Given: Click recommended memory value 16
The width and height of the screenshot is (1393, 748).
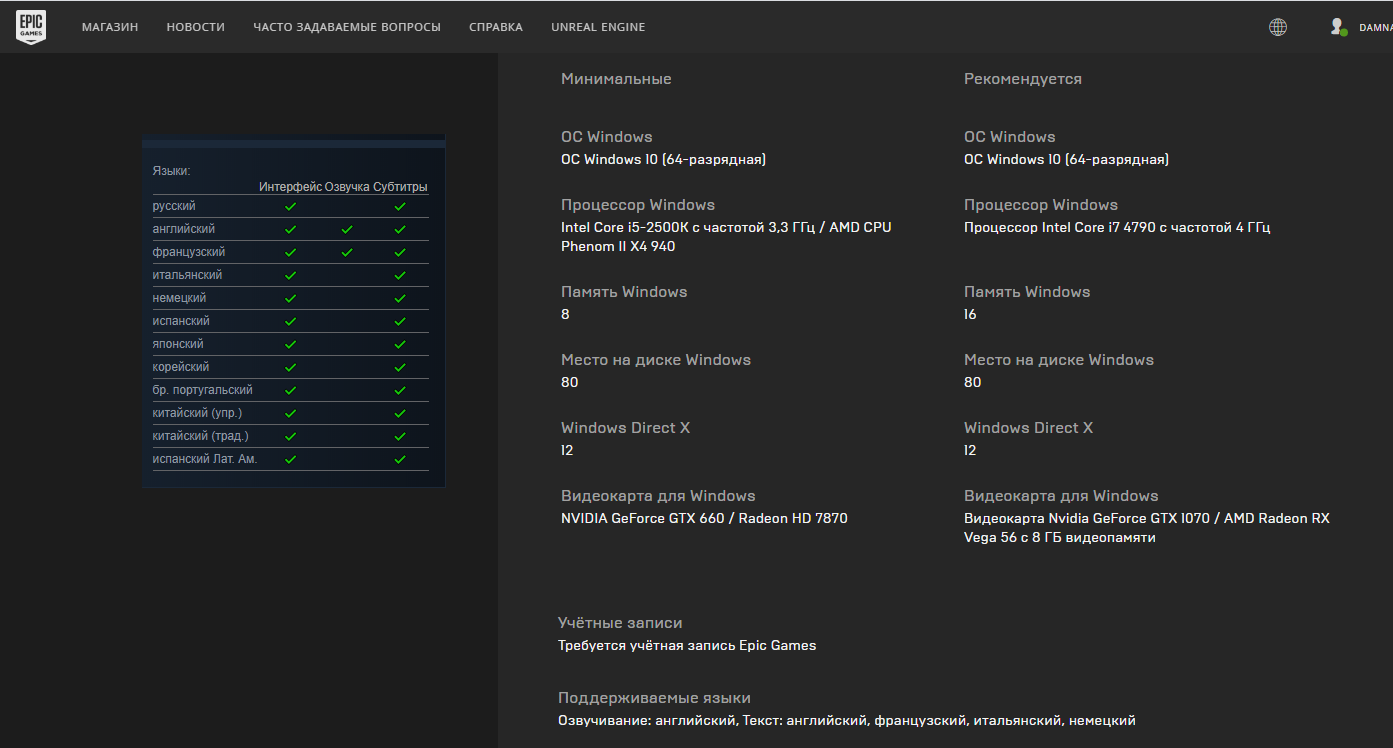Looking at the screenshot, I should [x=970, y=314].
